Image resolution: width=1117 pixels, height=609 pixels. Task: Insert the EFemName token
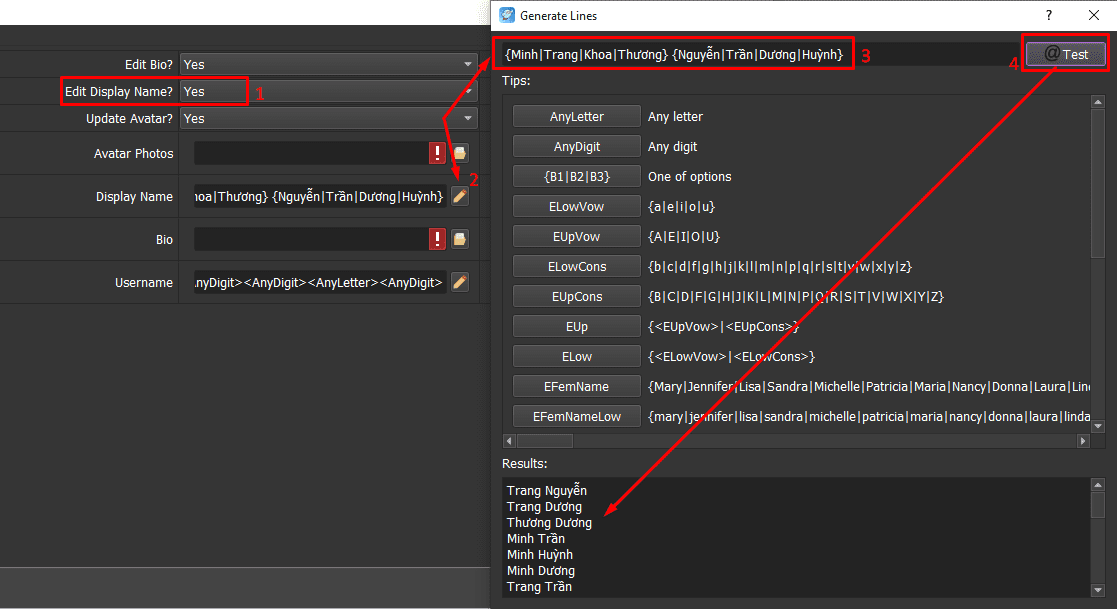click(x=576, y=386)
